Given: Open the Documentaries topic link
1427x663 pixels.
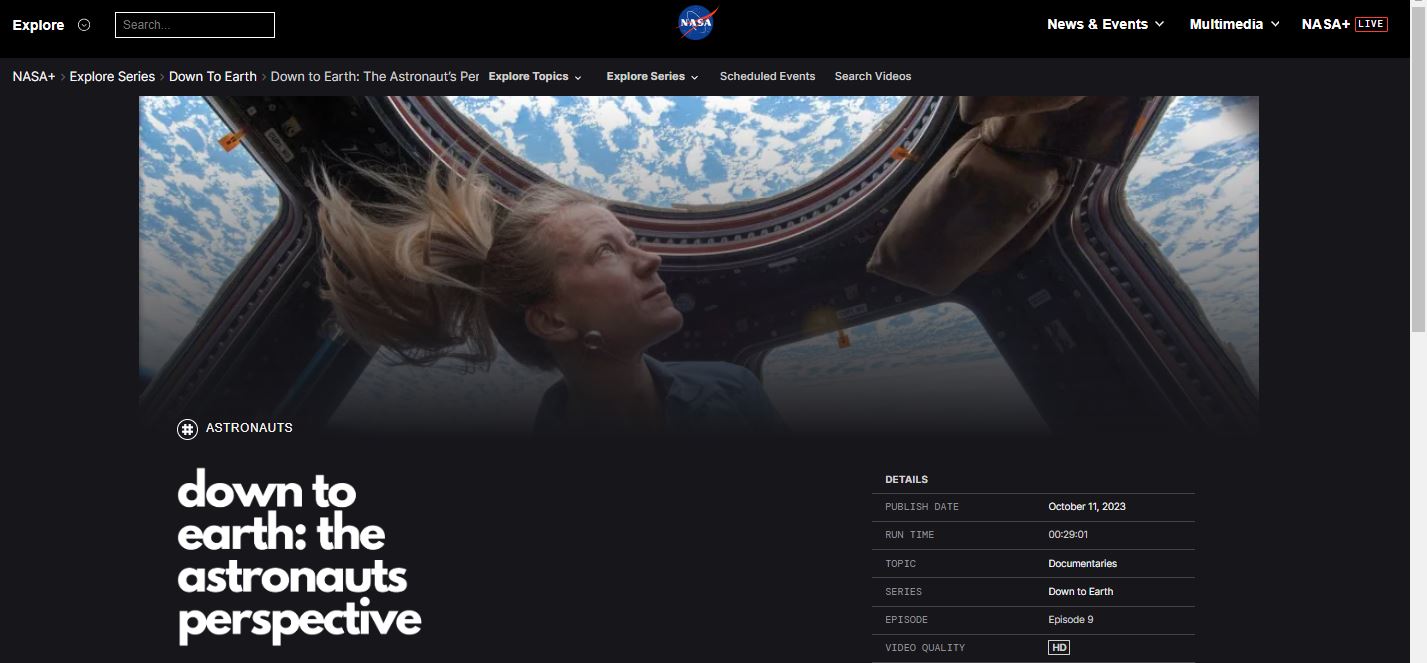Looking at the screenshot, I should pyautogui.click(x=1082, y=563).
